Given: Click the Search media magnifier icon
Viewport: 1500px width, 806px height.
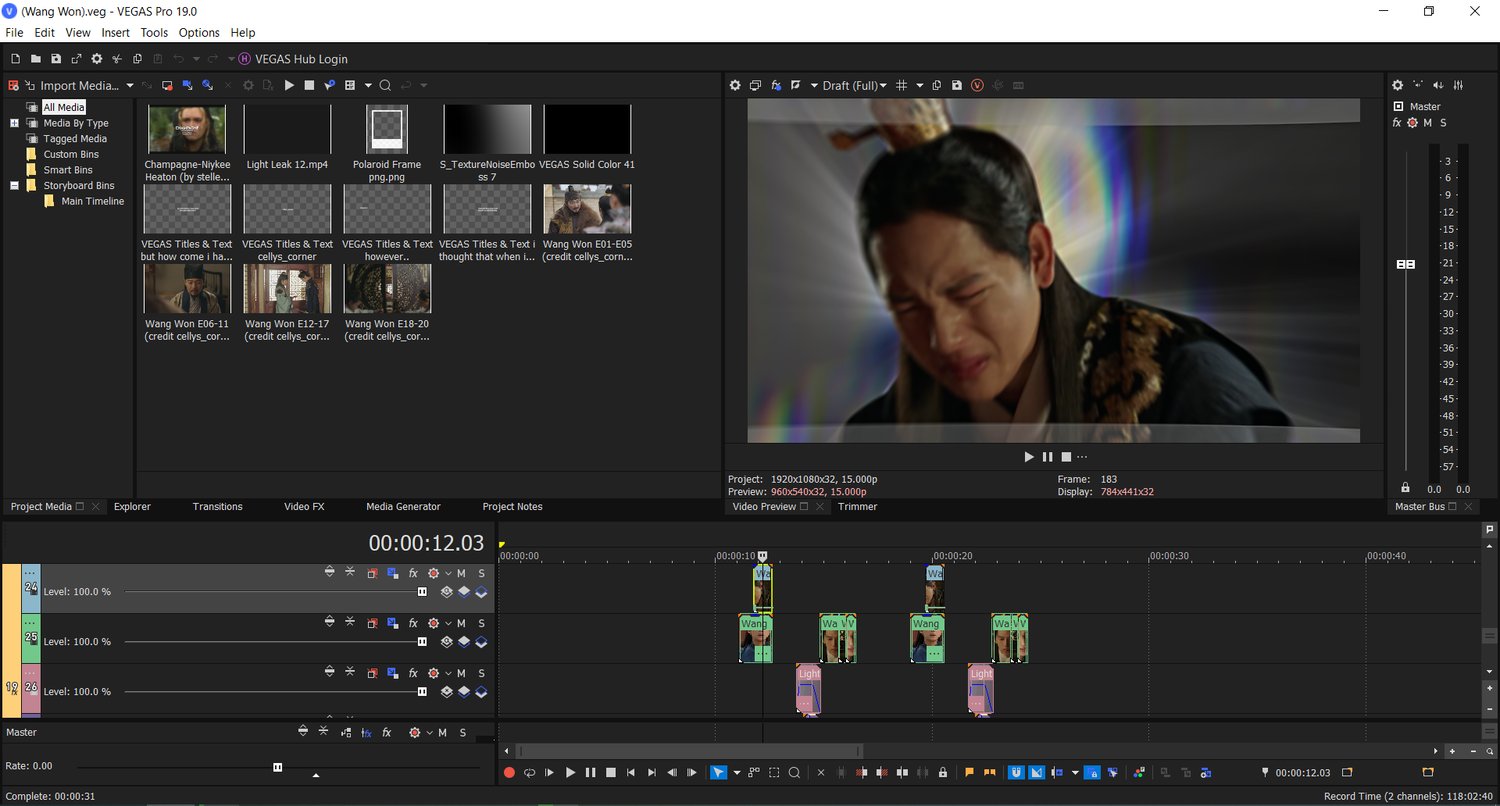Looking at the screenshot, I should (385, 86).
